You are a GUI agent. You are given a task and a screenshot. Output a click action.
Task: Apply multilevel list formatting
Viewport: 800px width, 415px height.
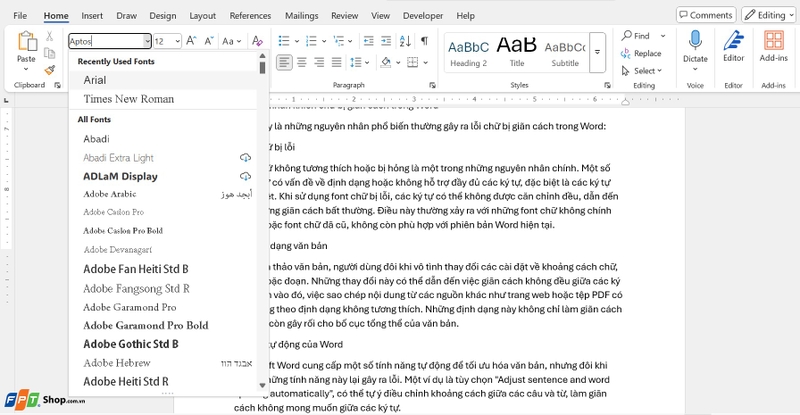338,41
